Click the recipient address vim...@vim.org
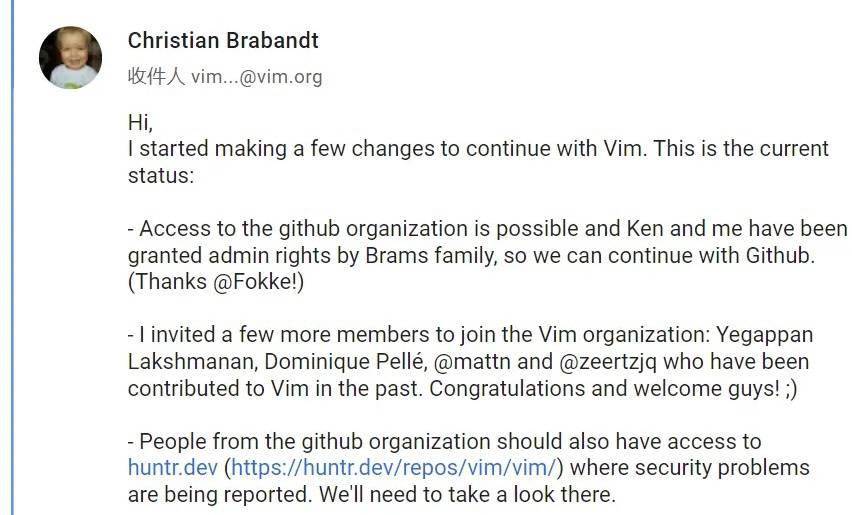This screenshot has width=852, height=515. tap(256, 77)
